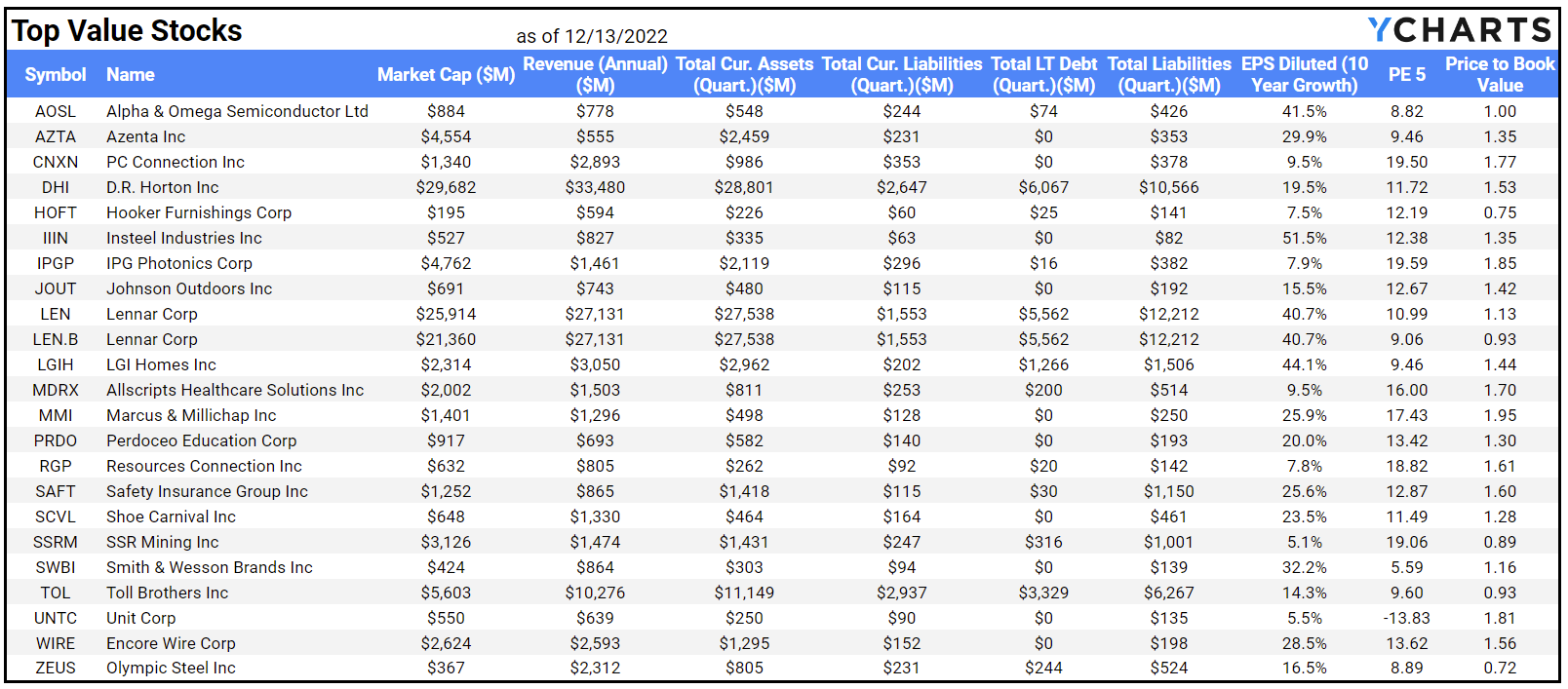Select the DHI ticker symbol

pos(56,187)
